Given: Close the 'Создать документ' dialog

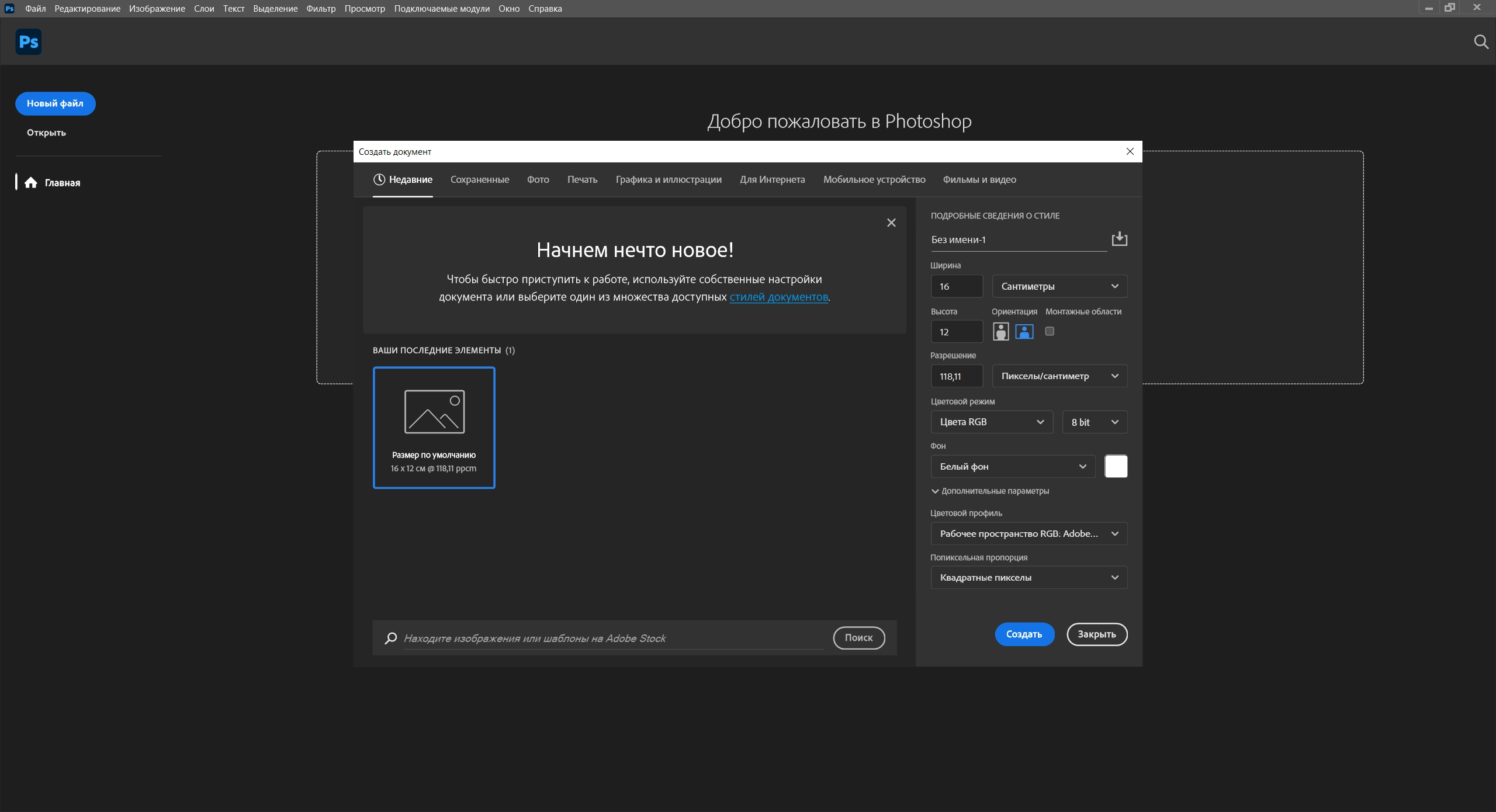Looking at the screenshot, I should point(1130,151).
